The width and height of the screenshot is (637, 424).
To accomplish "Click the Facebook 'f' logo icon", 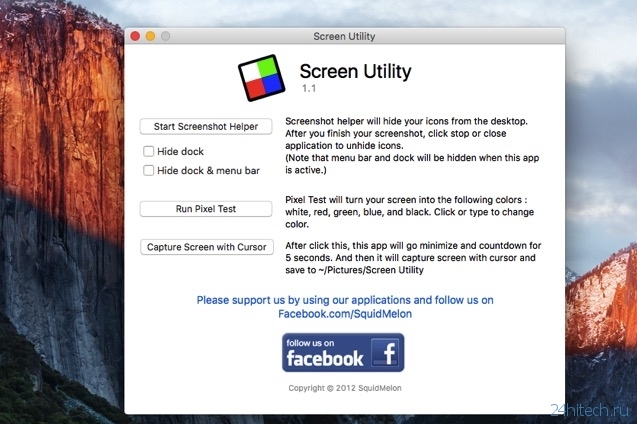I will point(385,353).
